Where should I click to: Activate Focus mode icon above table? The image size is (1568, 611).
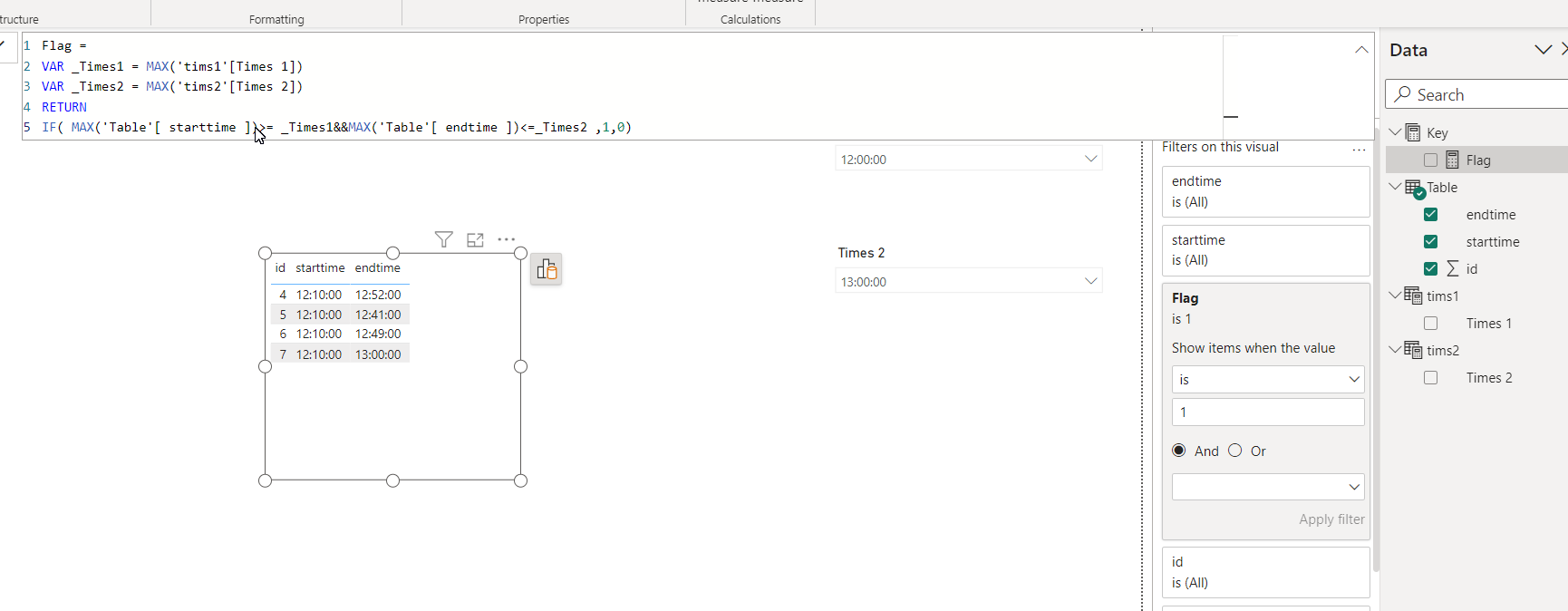(475, 239)
